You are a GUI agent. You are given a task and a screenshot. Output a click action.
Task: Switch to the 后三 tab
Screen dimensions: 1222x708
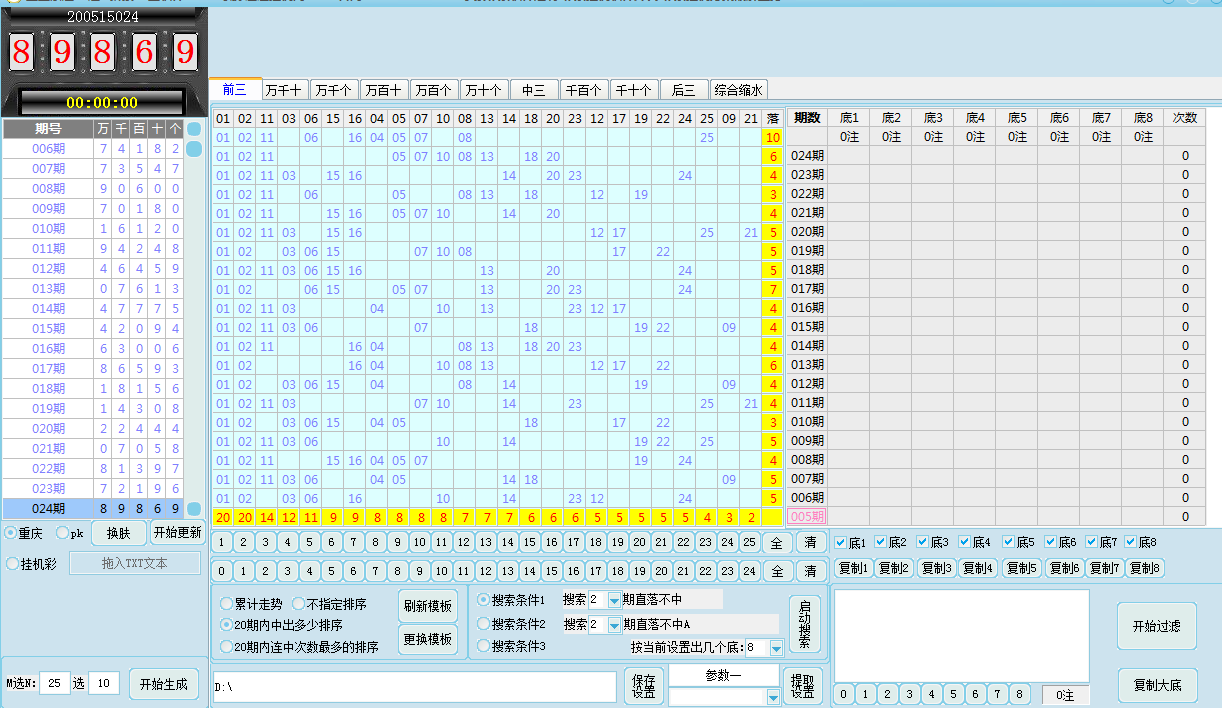pos(684,90)
